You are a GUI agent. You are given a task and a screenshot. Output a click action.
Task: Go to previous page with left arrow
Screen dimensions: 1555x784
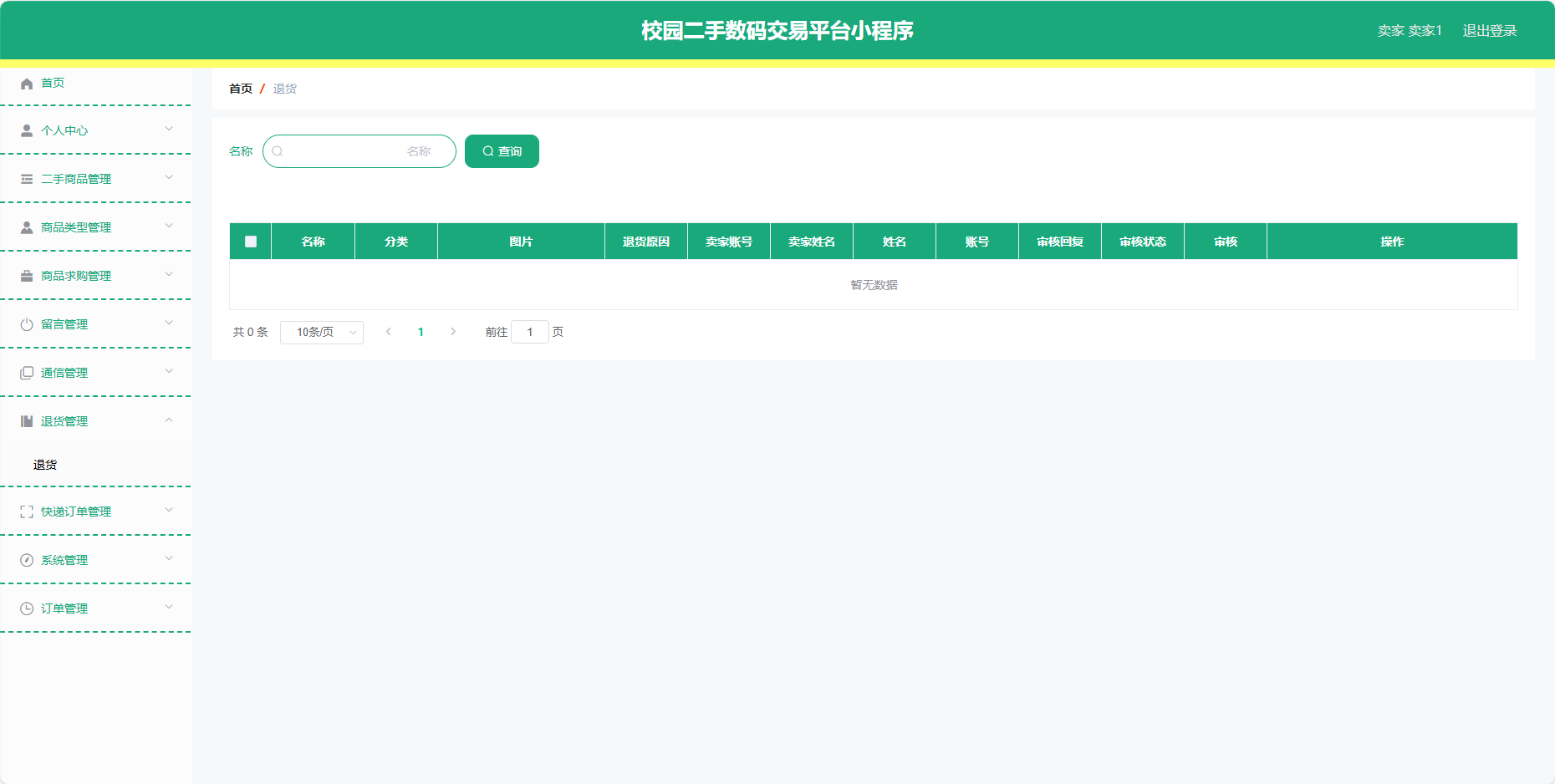(x=389, y=332)
